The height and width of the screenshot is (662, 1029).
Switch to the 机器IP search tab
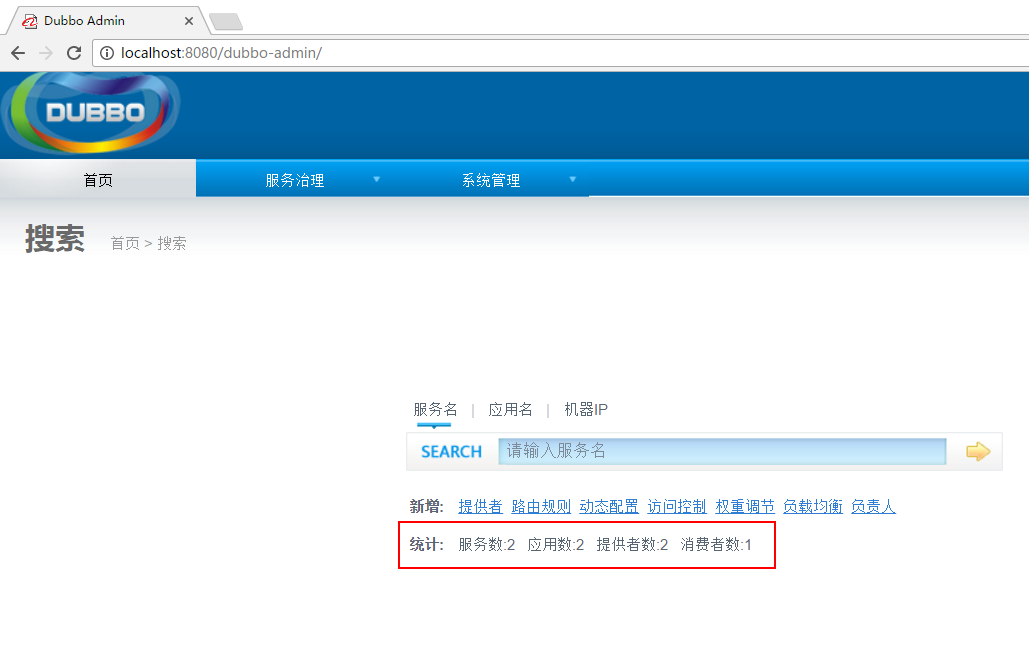pyautogui.click(x=585, y=410)
